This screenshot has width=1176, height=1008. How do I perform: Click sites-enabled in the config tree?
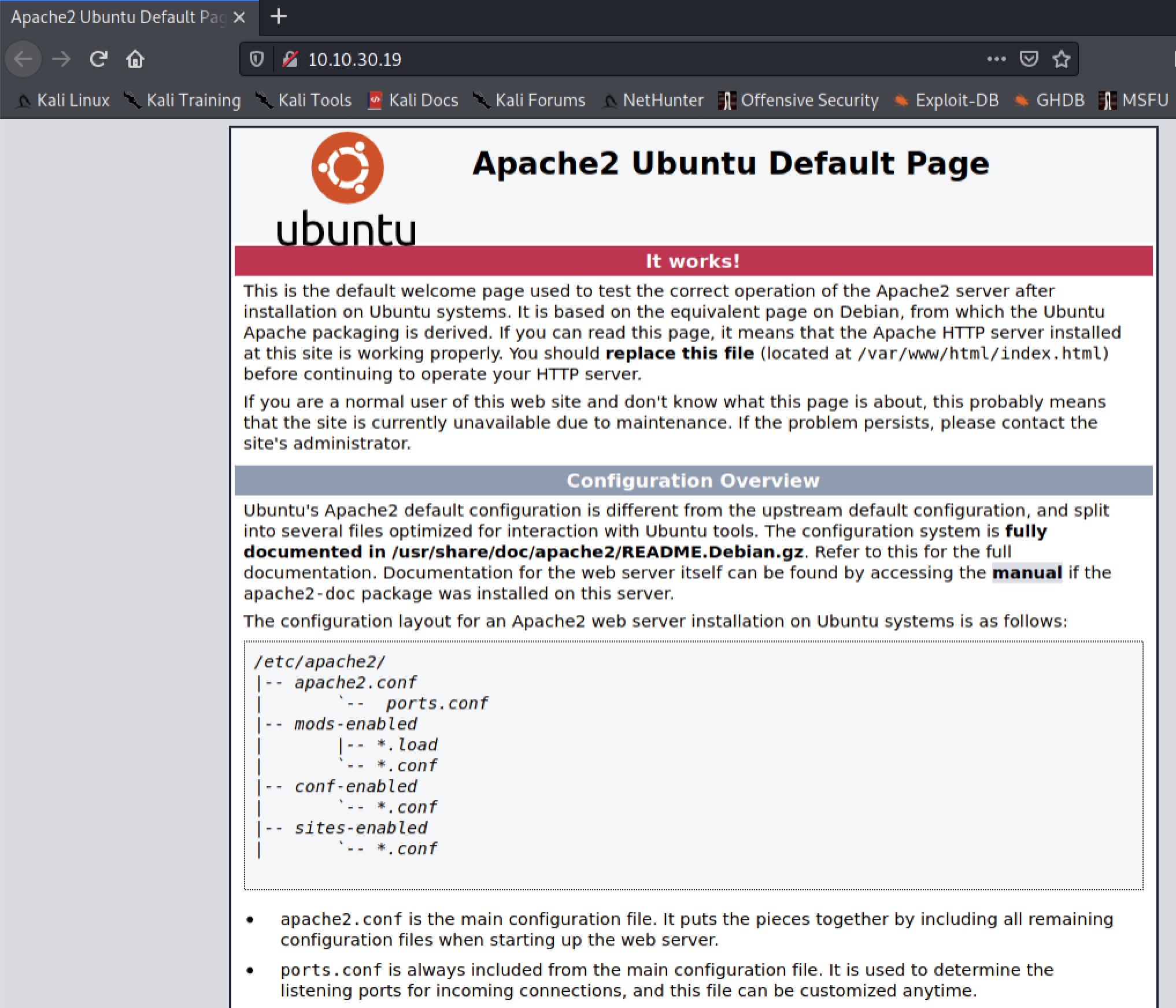coord(361,828)
